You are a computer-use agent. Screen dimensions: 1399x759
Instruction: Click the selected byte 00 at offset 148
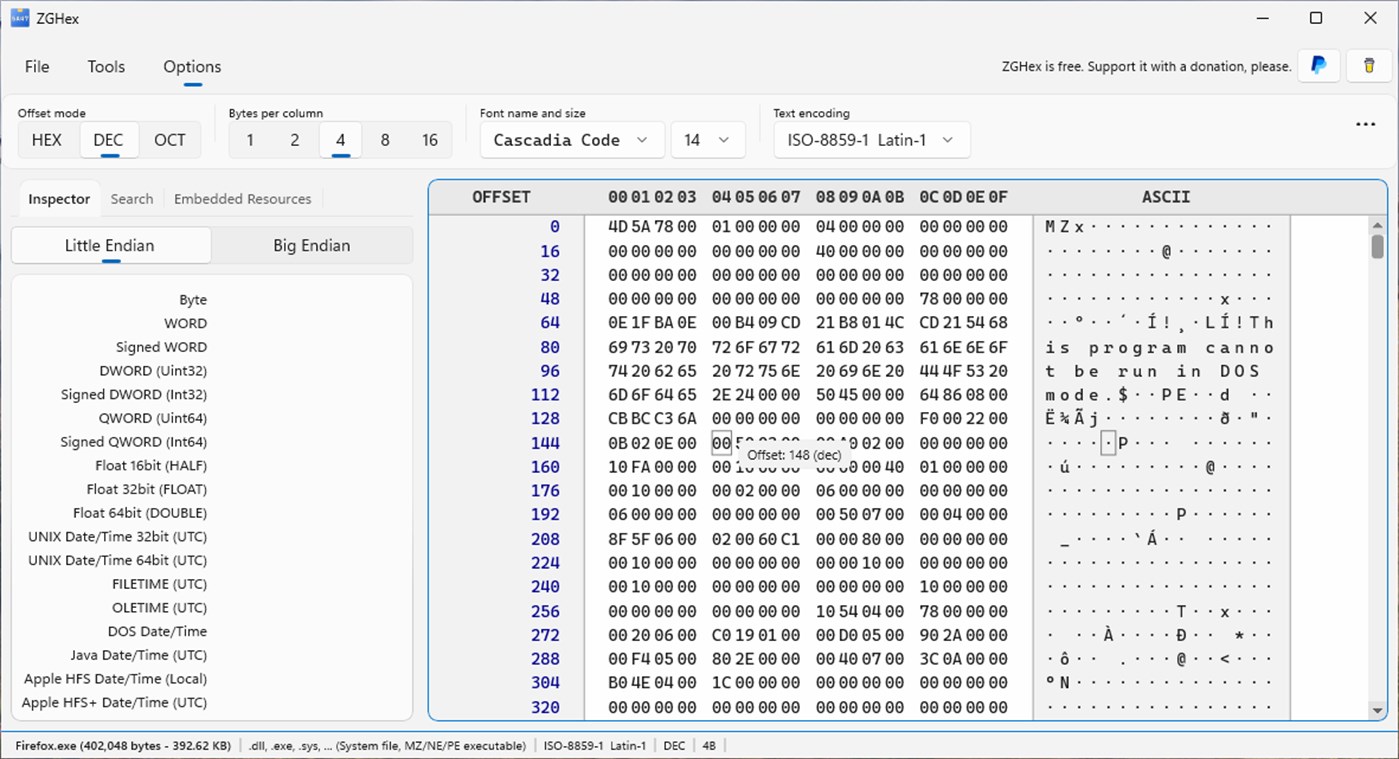click(x=722, y=443)
